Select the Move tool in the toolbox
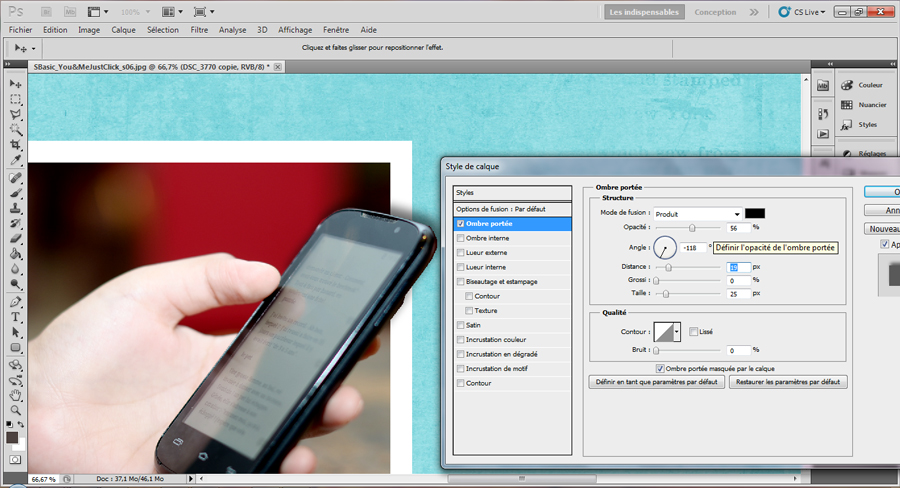 point(15,84)
